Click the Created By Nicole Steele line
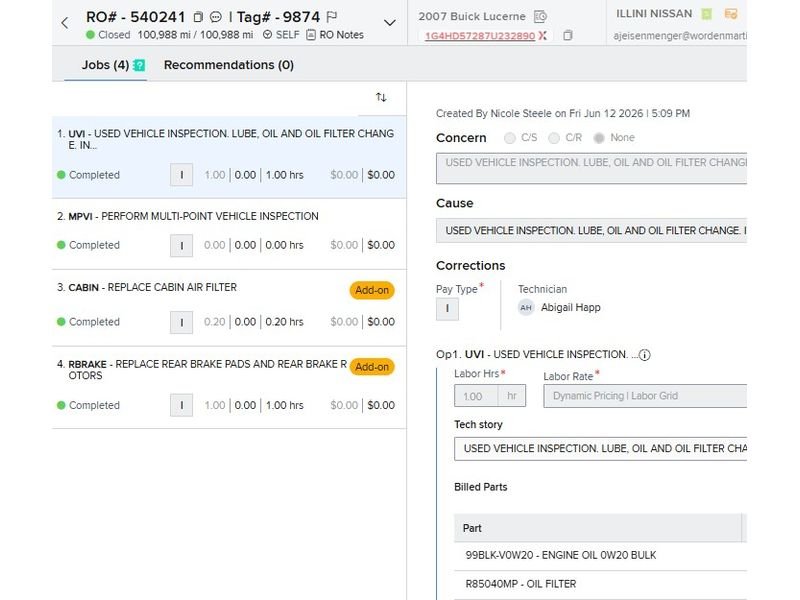This screenshot has height=600, width=800. 563,113
